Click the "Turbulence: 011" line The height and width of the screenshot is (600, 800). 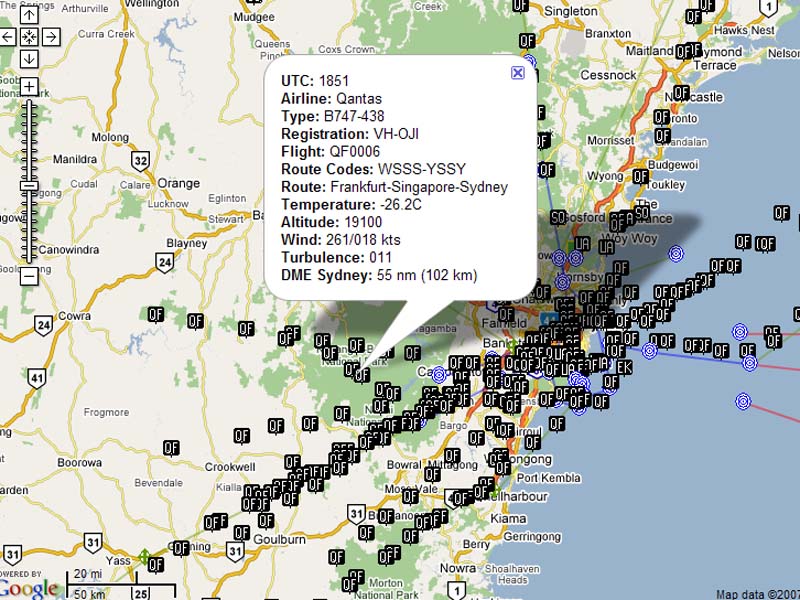click(x=337, y=257)
